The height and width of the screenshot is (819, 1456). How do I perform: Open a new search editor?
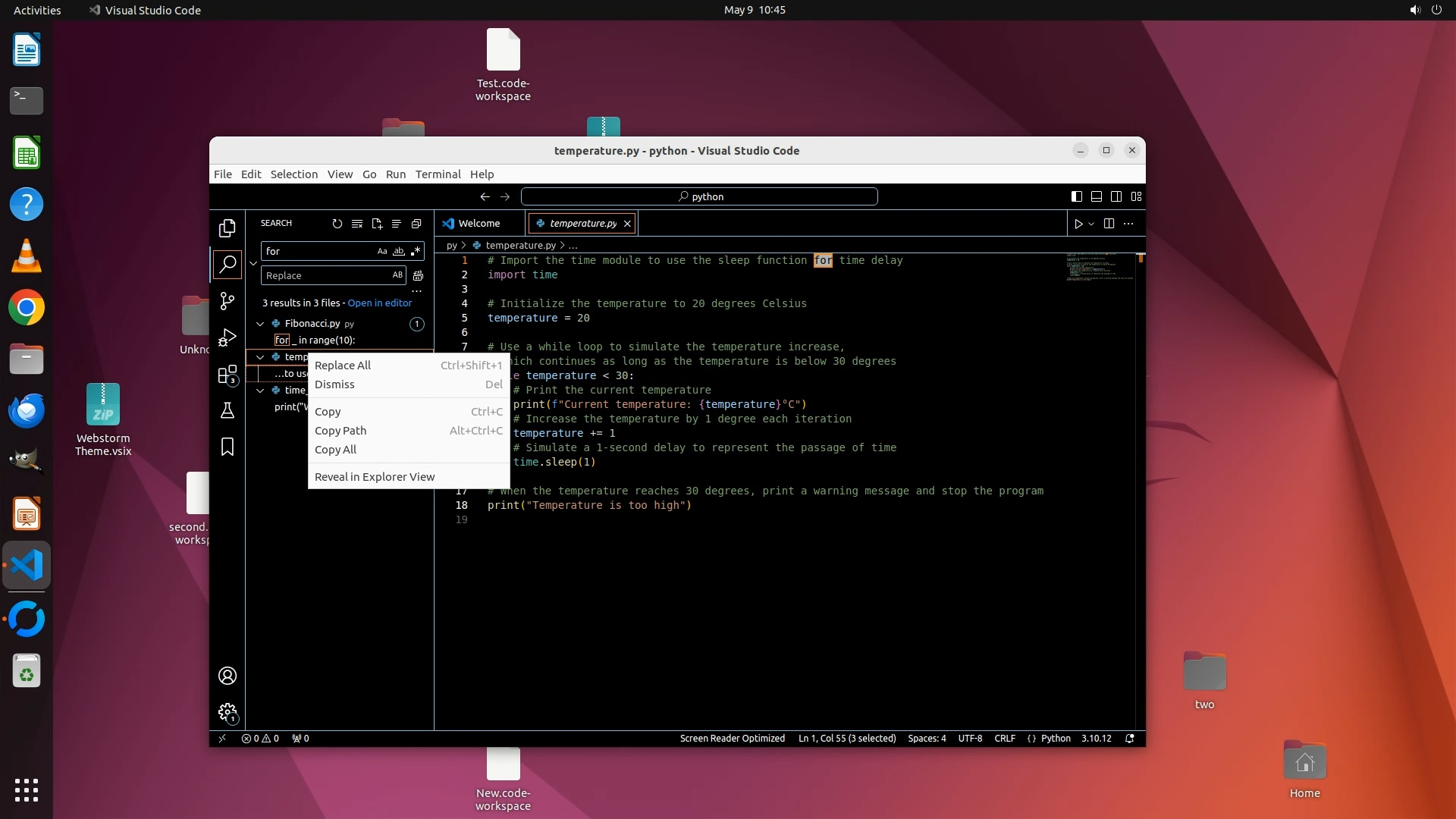[377, 224]
